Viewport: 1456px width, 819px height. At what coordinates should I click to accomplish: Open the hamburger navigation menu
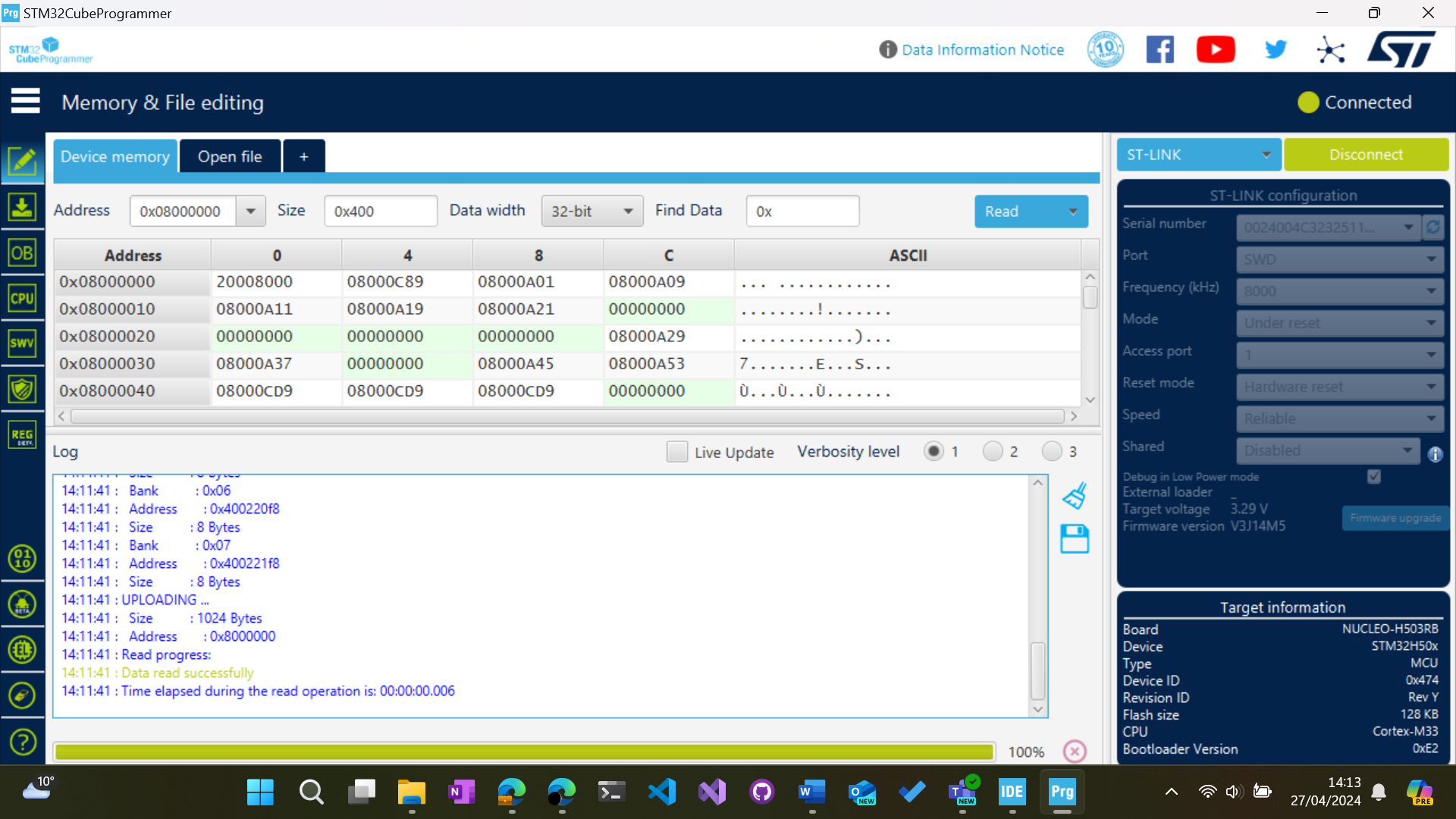coord(26,101)
